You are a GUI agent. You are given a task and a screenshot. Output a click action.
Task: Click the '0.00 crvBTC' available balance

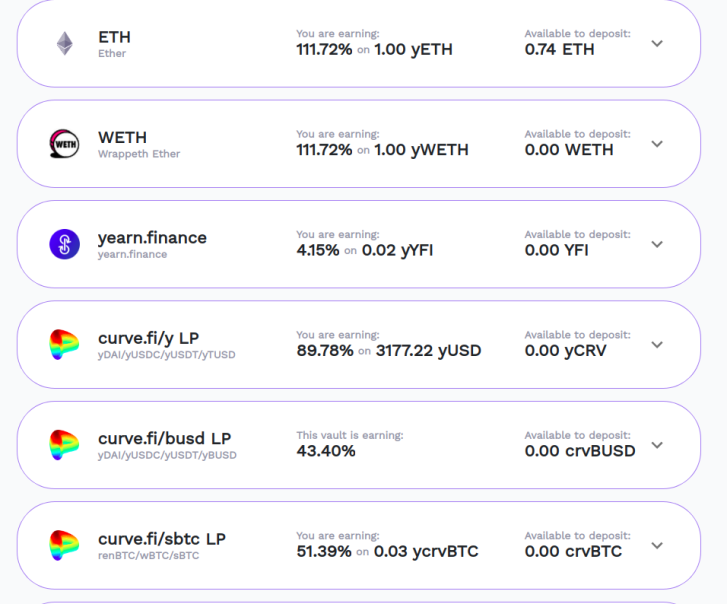pos(574,551)
